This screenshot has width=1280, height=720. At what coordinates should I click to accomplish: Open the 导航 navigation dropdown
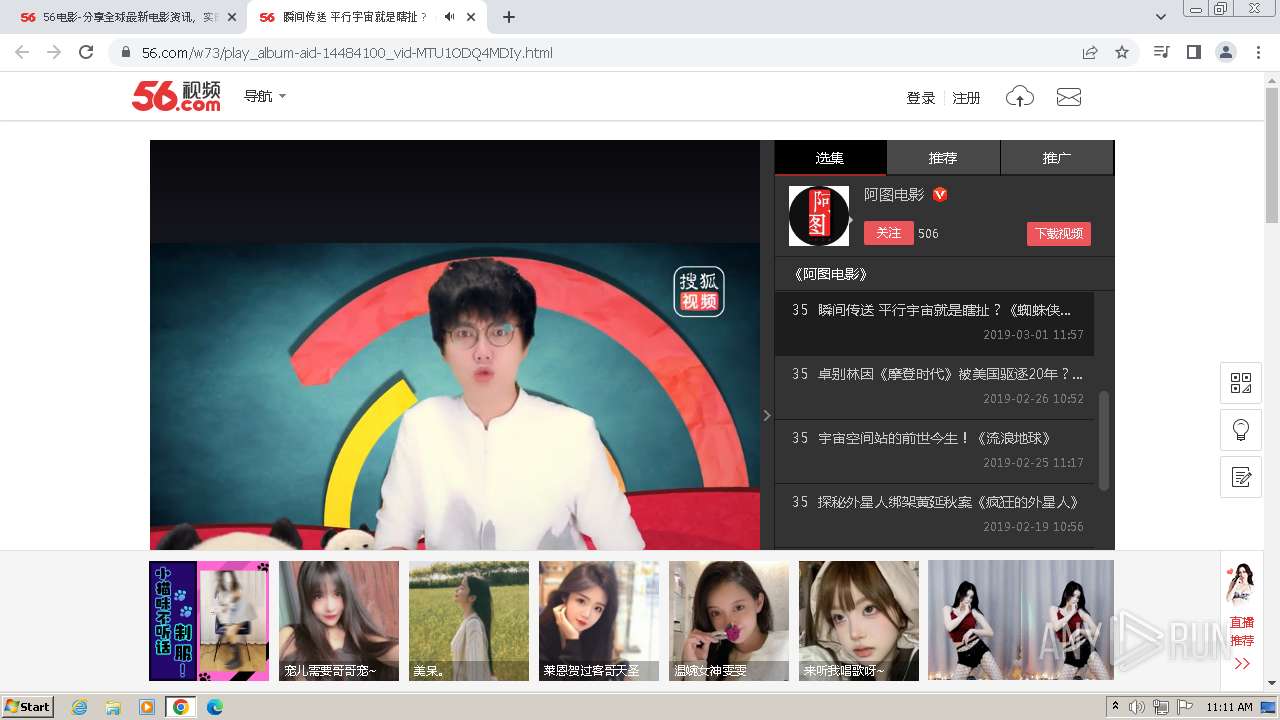265,96
